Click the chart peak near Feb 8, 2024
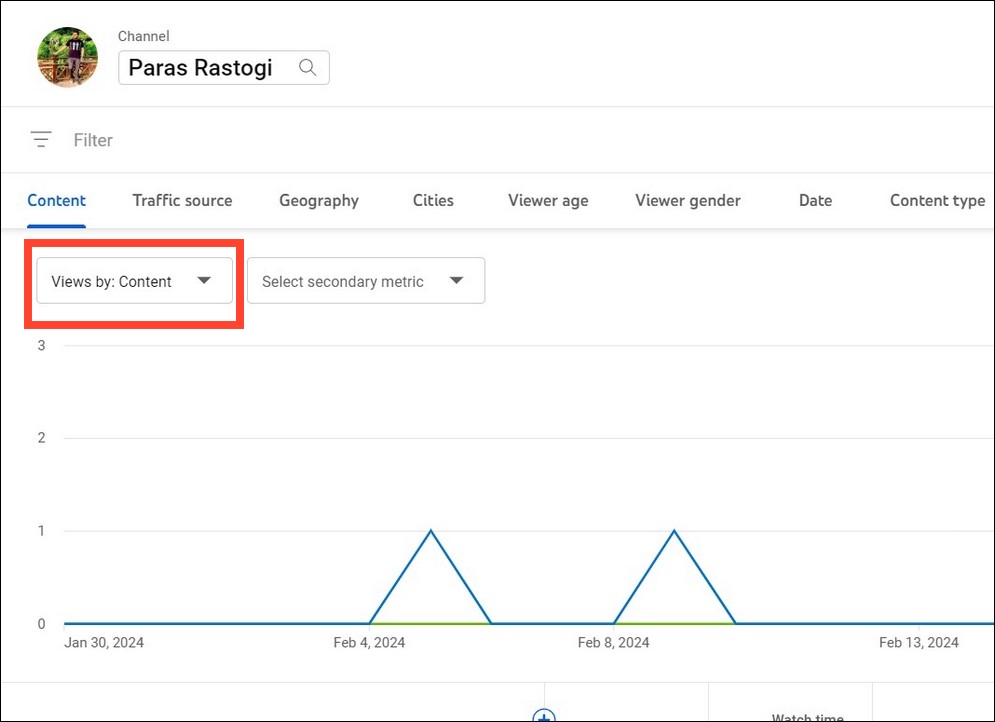Image resolution: width=995 pixels, height=722 pixels. [x=674, y=531]
